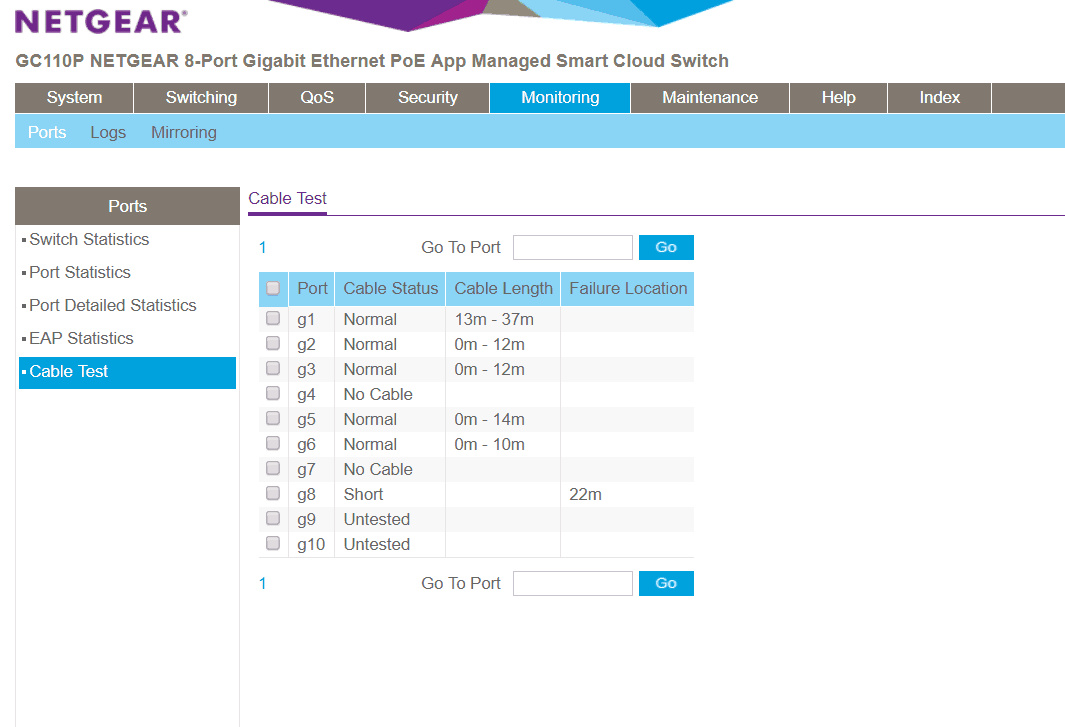Click the bottom Go To Port field
This screenshot has height=727, width=1065.
point(572,584)
